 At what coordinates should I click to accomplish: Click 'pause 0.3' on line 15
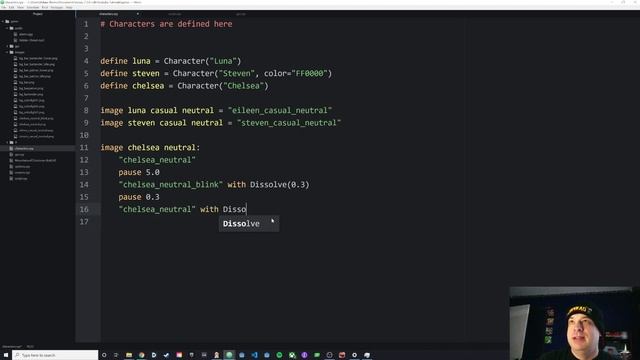click(139, 197)
